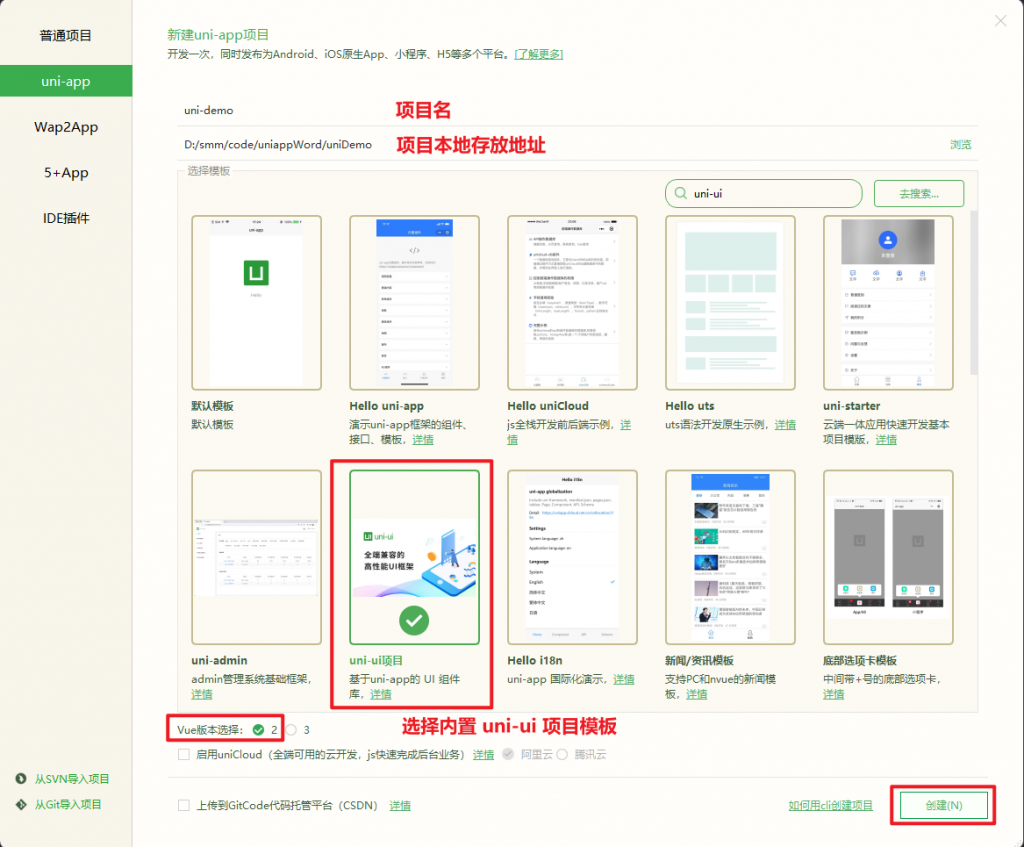This screenshot has width=1024, height=847.
Task: Click the Hello uniCloud template title
Action: click(548, 406)
